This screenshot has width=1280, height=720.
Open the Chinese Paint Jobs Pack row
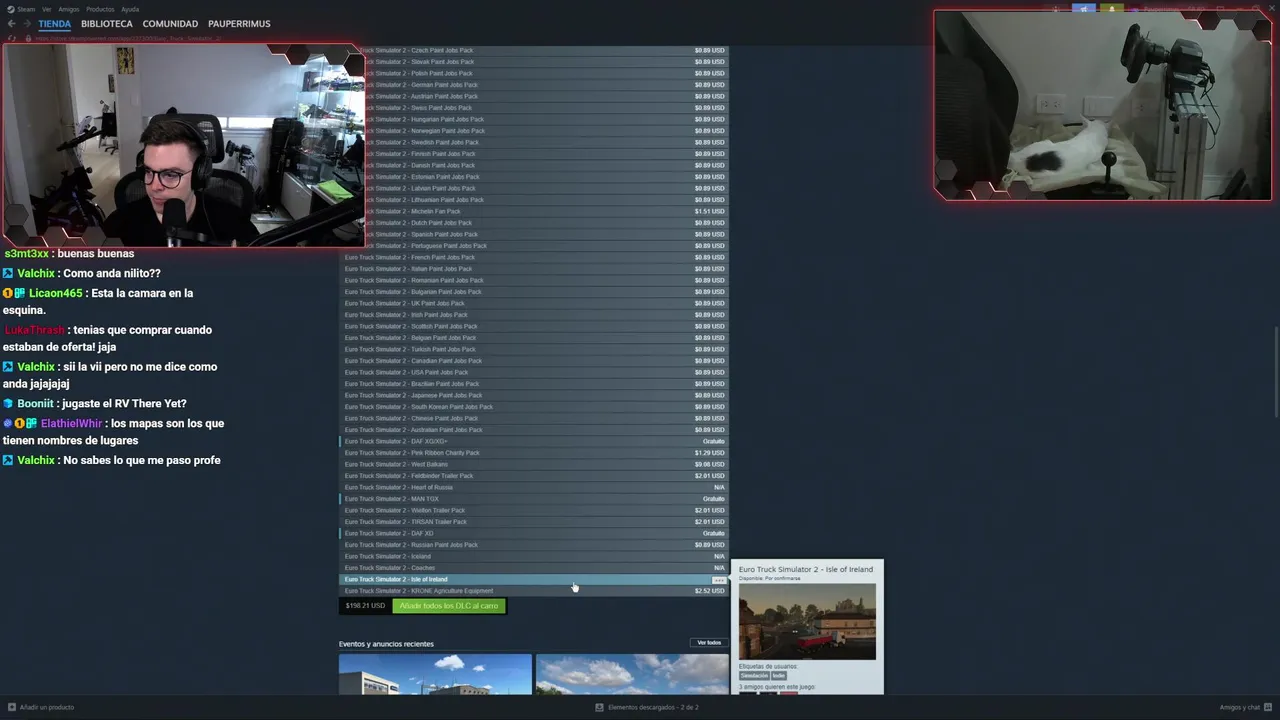click(534, 418)
